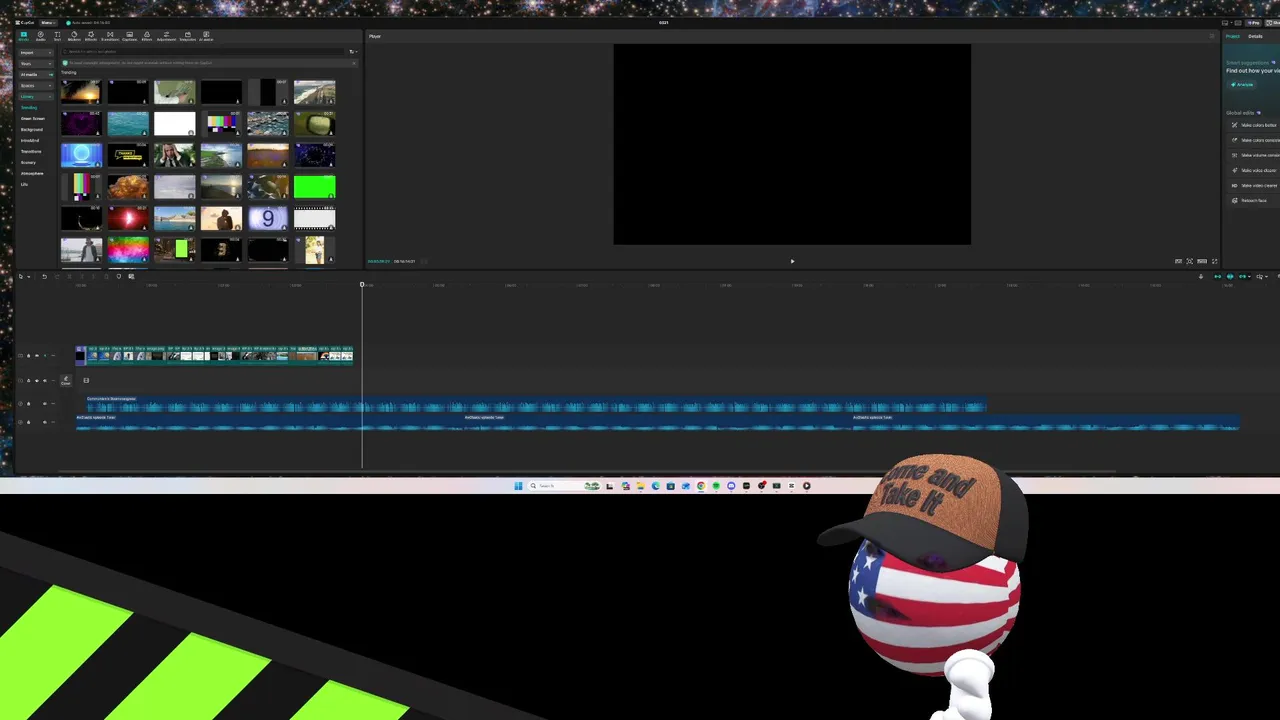Click the player options menu icon
Screen dimensions: 1280x720
[1212, 36]
